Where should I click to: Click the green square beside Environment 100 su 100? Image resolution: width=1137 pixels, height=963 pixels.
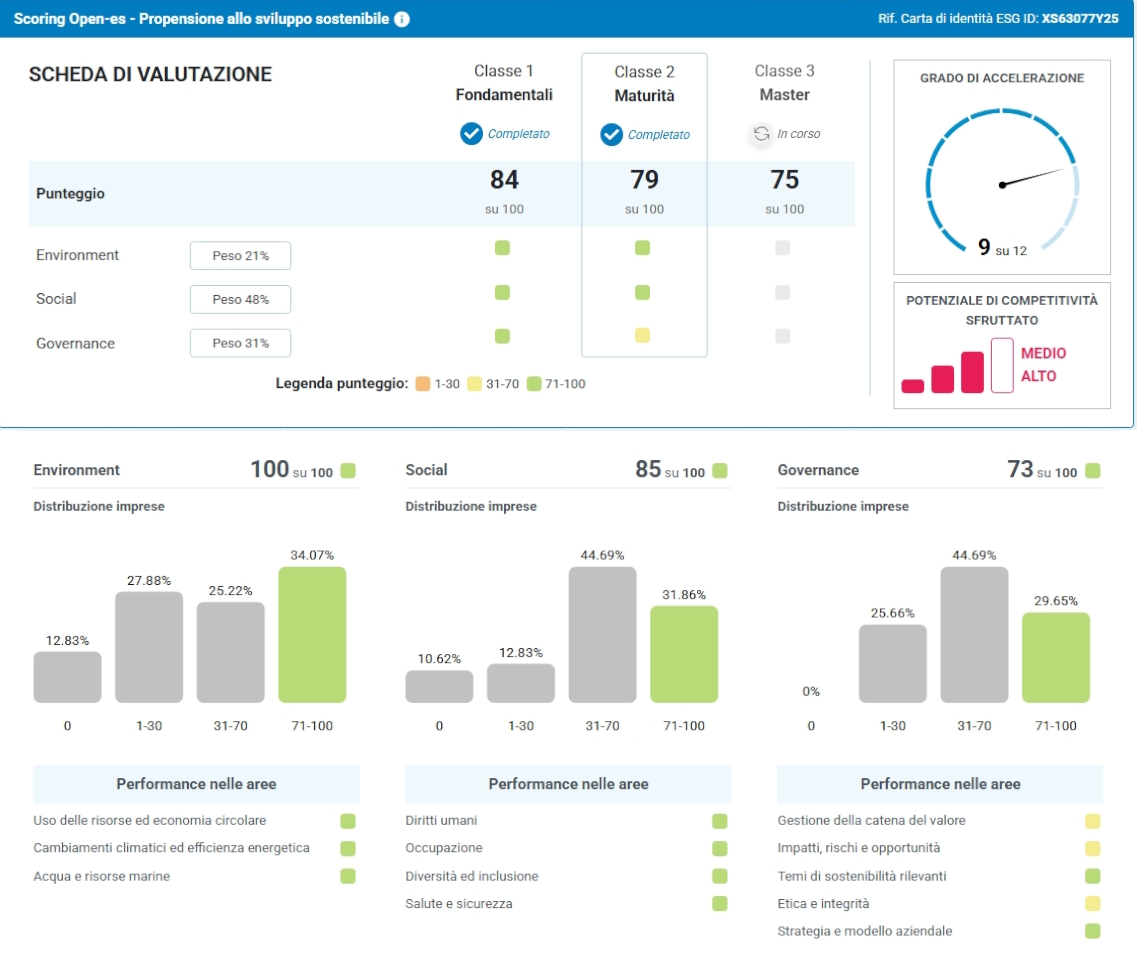(348, 471)
